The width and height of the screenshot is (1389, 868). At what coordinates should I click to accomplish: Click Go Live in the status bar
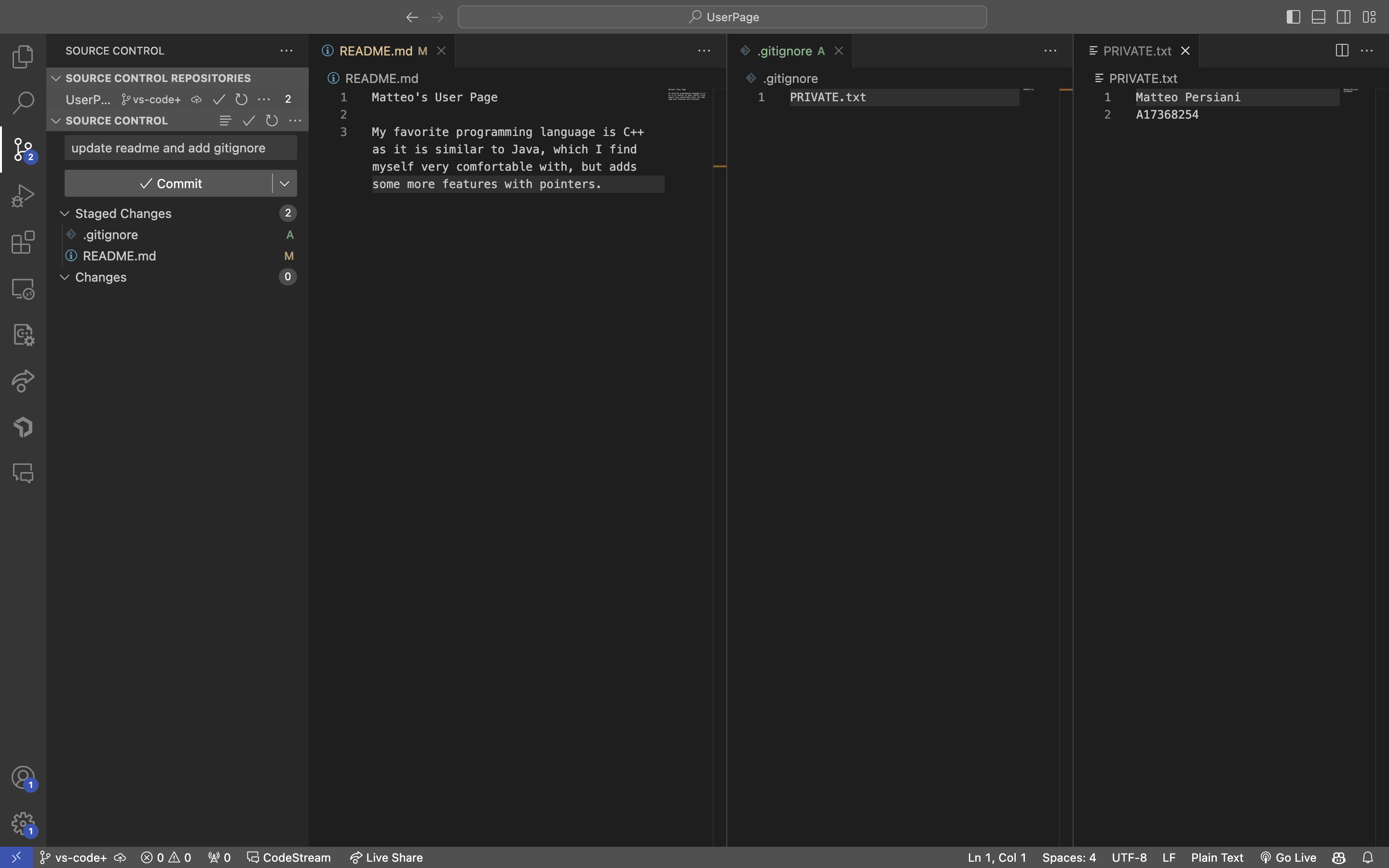click(1289, 858)
